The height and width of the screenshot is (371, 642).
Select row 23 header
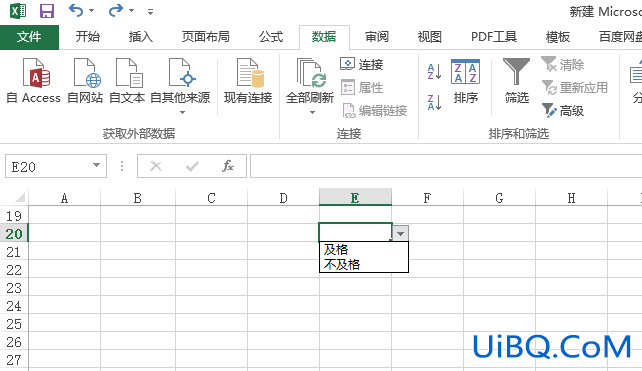click(14, 287)
